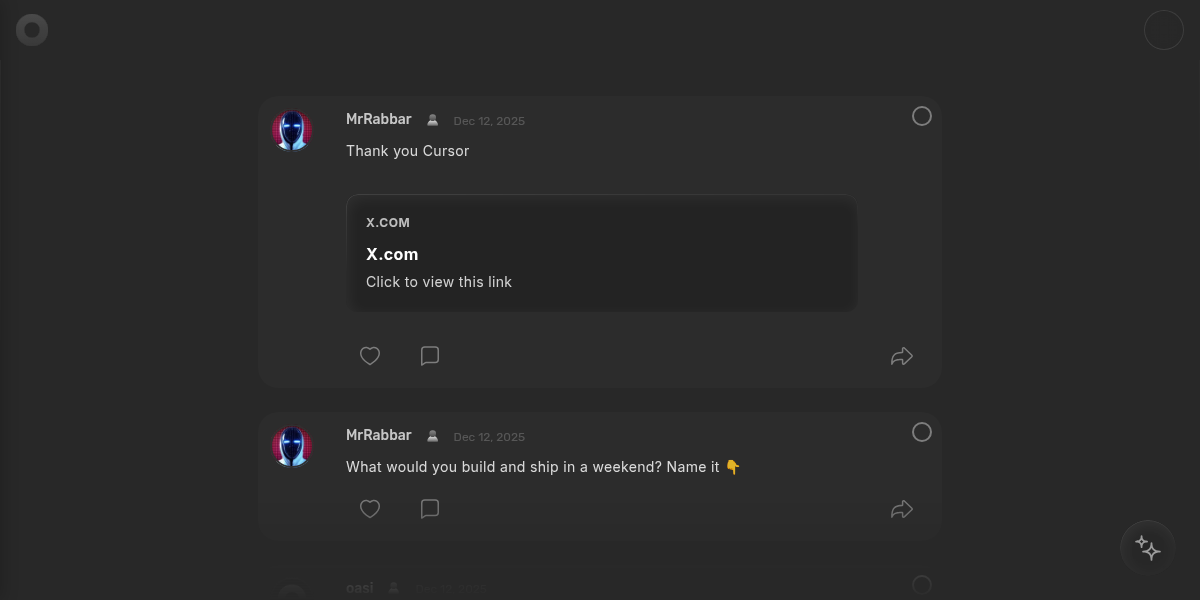The height and width of the screenshot is (600, 1200).
Task: Like MrRabbar's "Thank you Cursor" post
Action: coord(370,356)
